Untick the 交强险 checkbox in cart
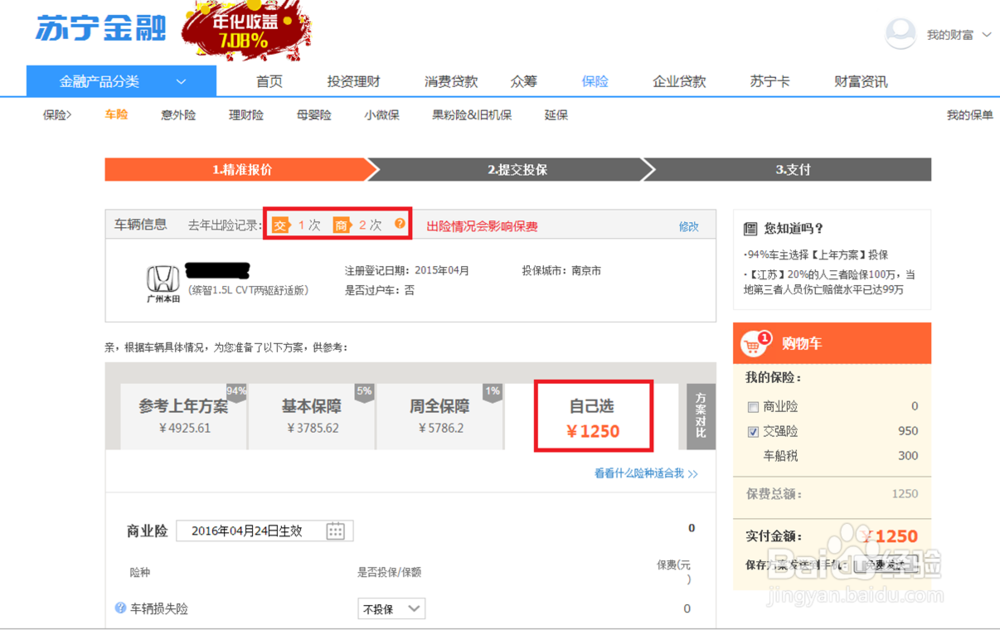 click(x=753, y=432)
